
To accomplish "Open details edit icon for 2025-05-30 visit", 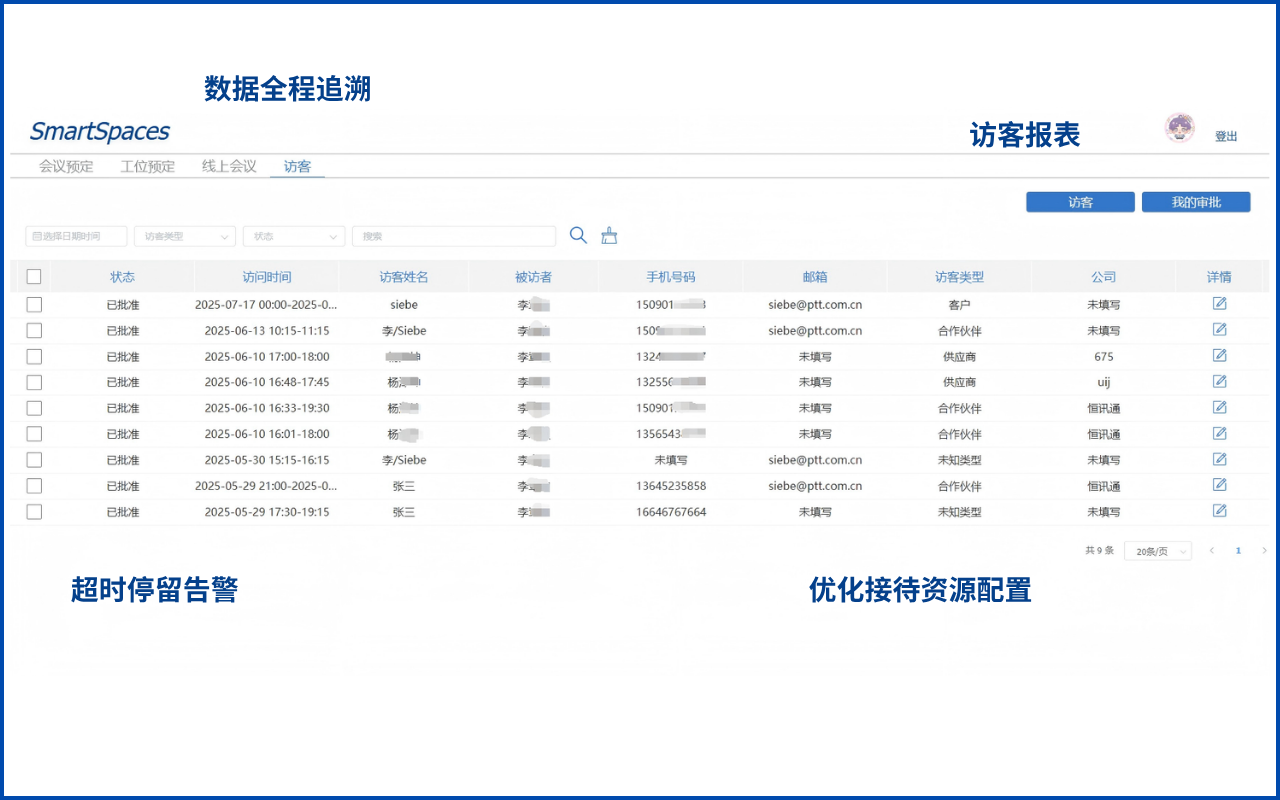I will 1219,459.
